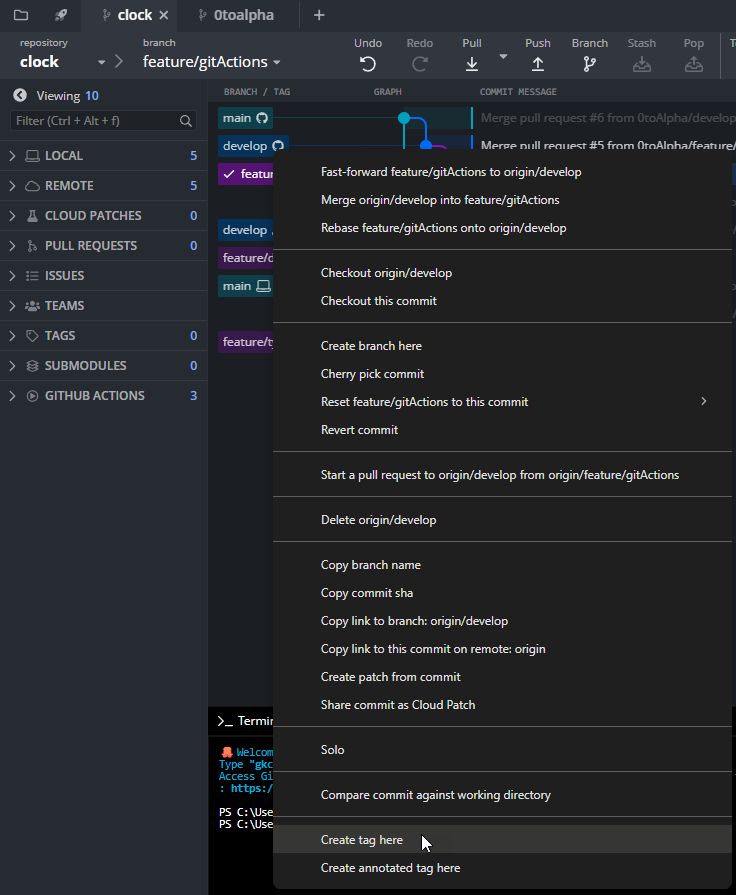Open the Pull options dropdown arrow
736x895 pixels.
[503, 57]
